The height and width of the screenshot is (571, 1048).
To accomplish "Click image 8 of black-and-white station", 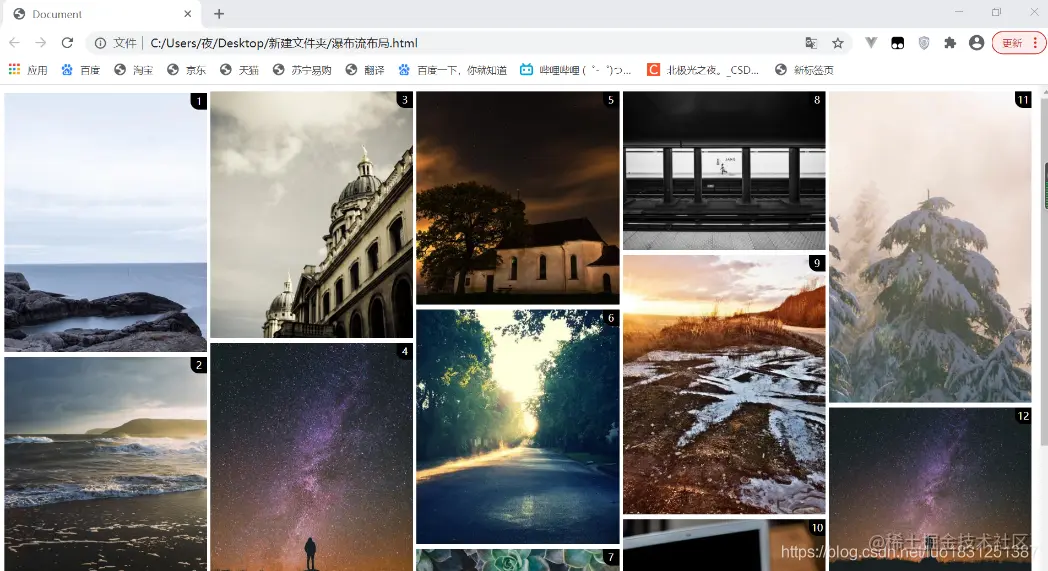I will [724, 170].
